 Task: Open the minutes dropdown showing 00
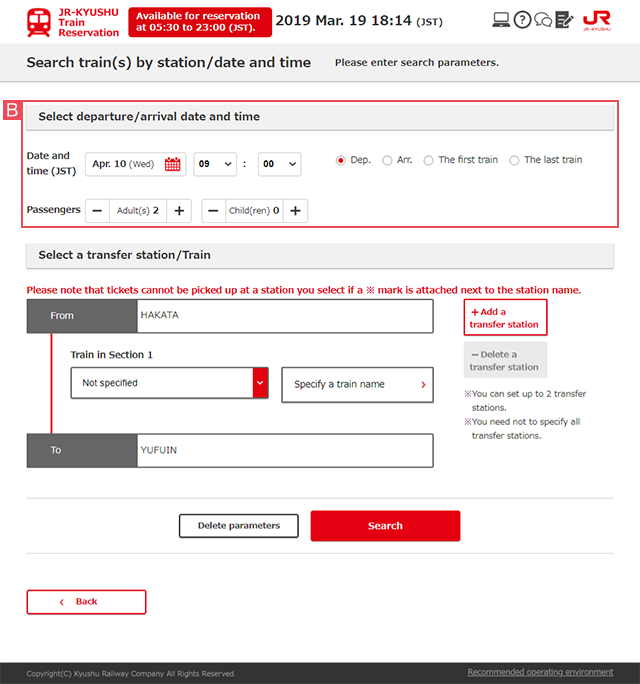[x=279, y=164]
